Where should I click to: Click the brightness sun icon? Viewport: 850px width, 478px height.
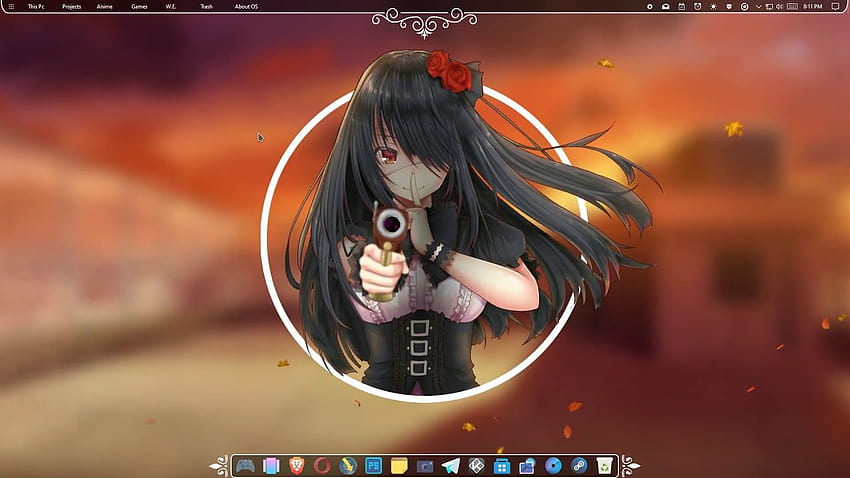pyautogui.click(x=713, y=7)
